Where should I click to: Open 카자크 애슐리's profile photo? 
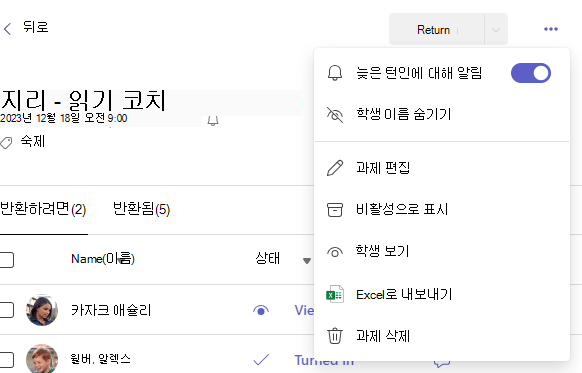42,310
